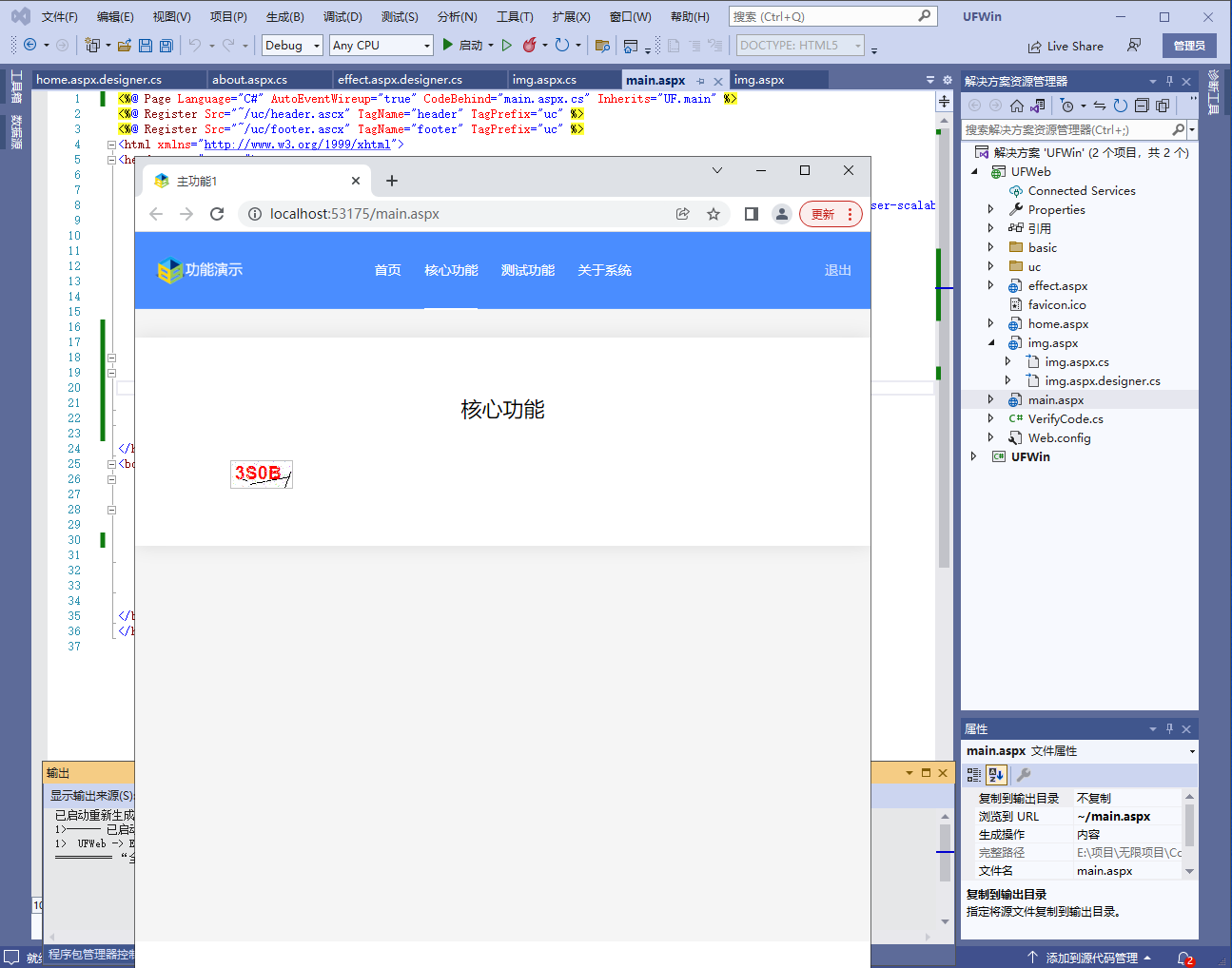Open the 调试(D) menu
This screenshot has height=968, width=1232.
click(x=342, y=16)
